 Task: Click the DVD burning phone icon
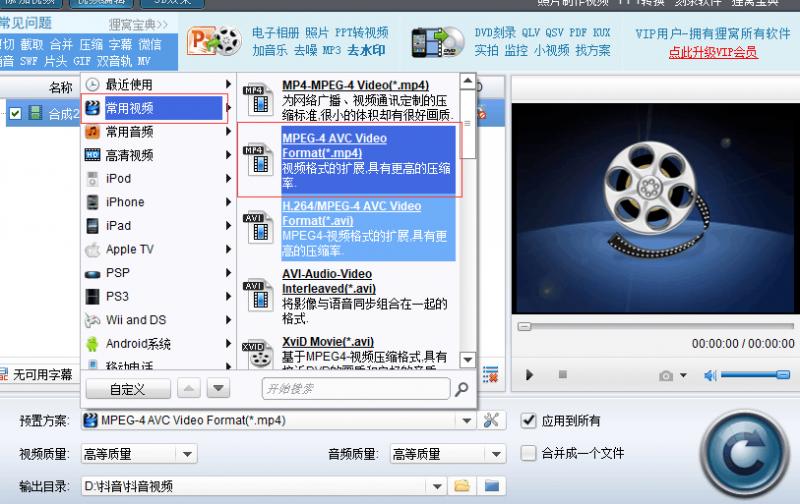[438, 42]
